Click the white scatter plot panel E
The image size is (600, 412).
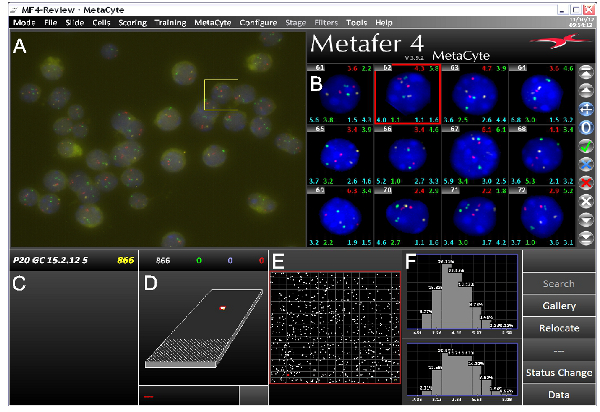[x=335, y=325]
